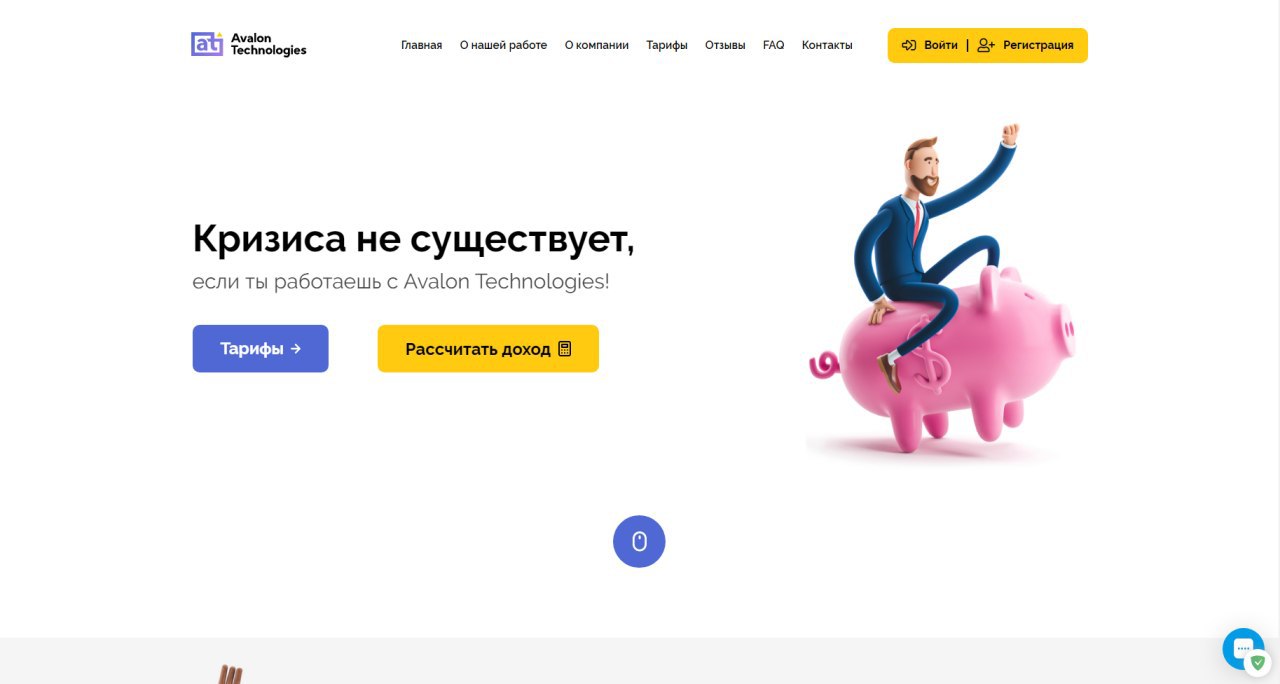
Task: Select Тарифы in the top navigation
Action: click(x=667, y=45)
